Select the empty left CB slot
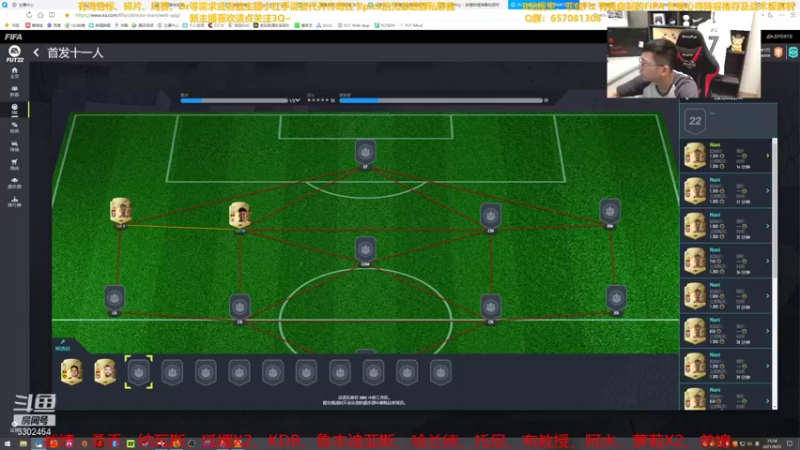 (x=240, y=307)
